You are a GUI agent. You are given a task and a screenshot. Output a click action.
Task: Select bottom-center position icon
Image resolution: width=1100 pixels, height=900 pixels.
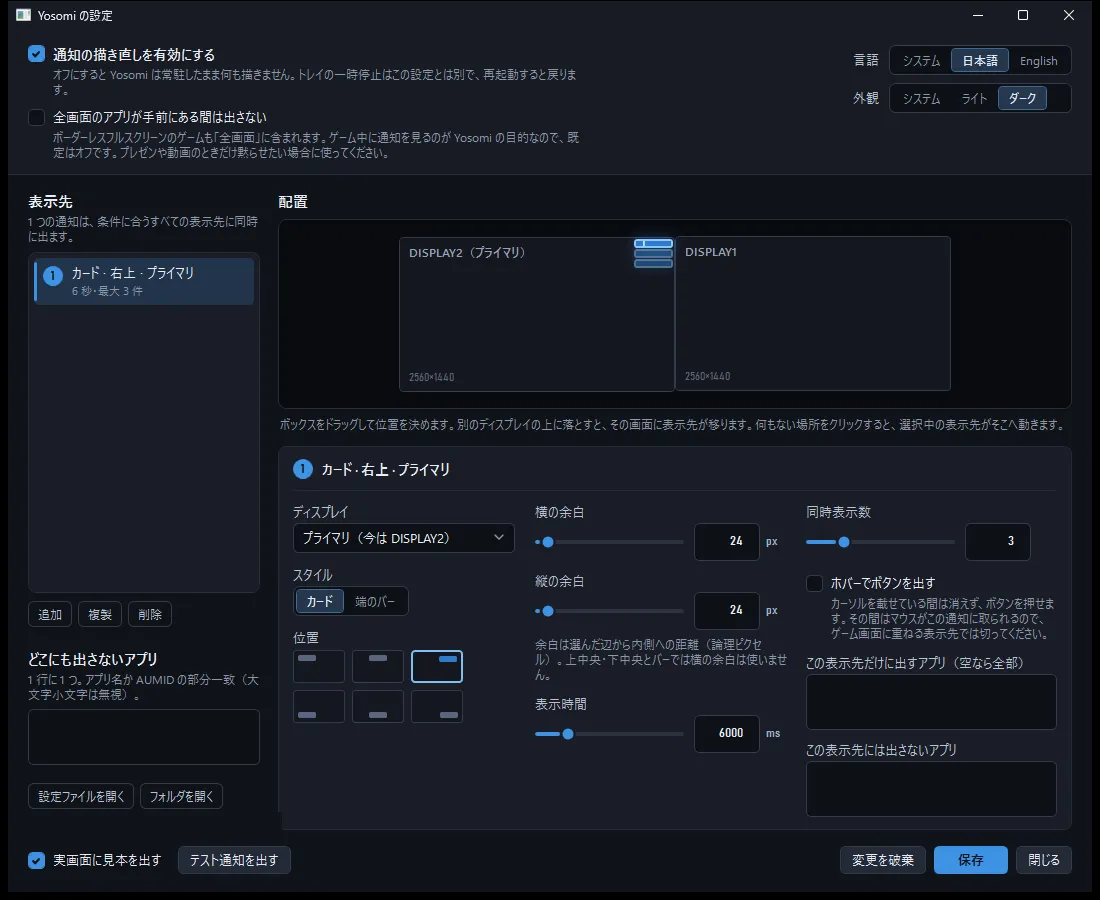tap(377, 706)
